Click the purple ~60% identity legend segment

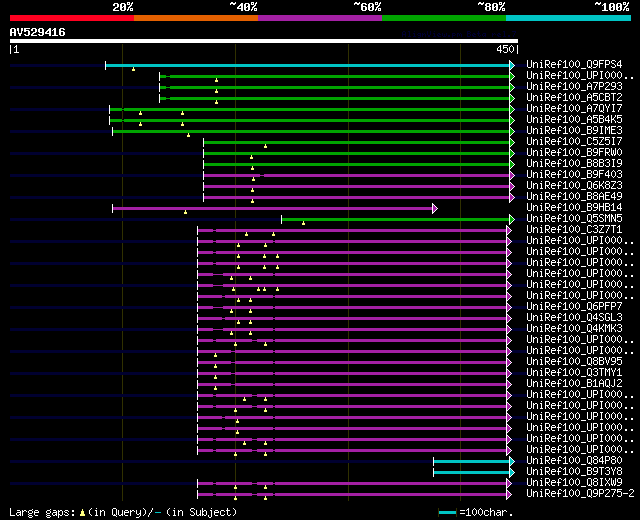click(320, 18)
